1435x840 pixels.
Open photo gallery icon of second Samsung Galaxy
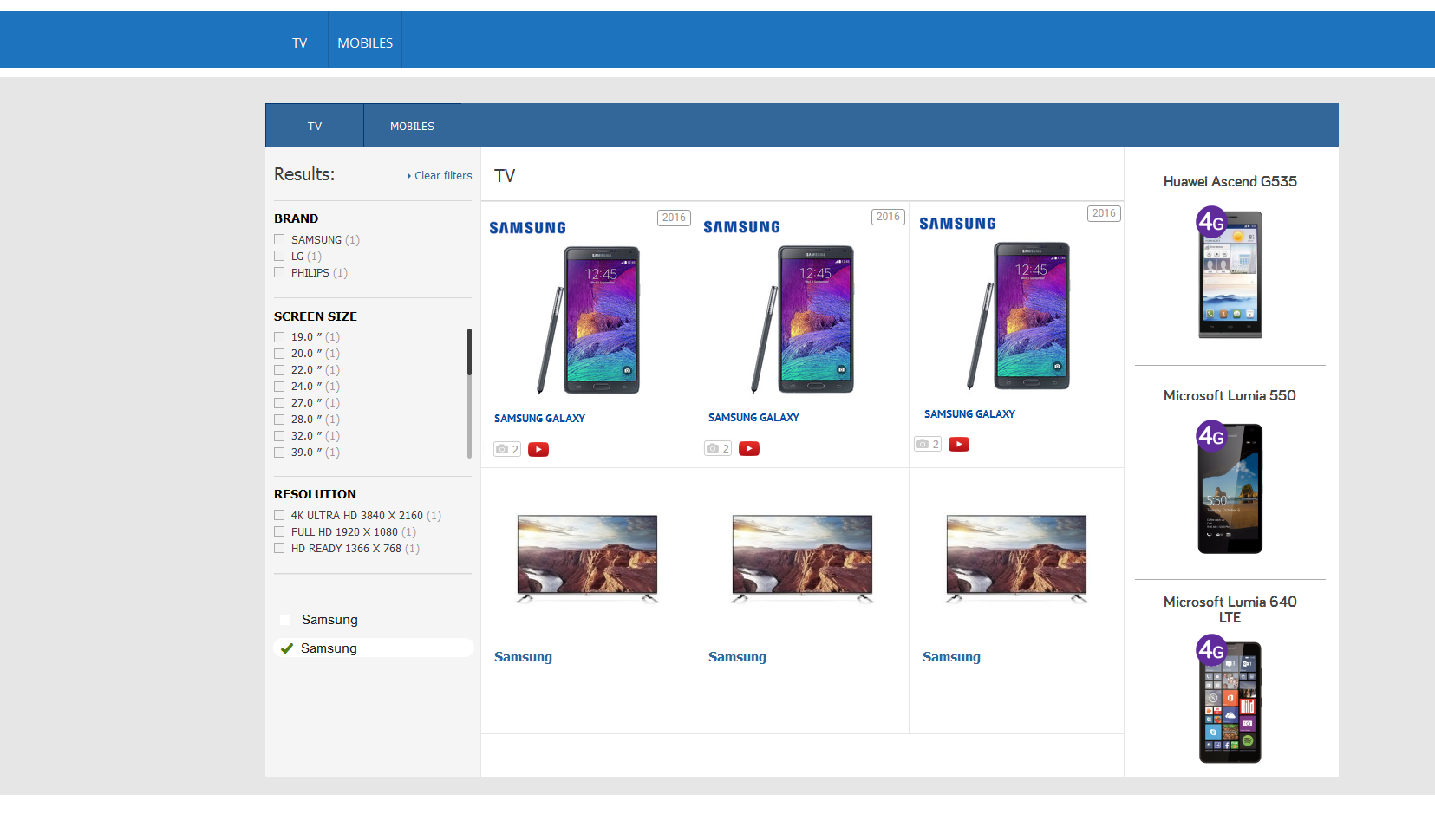pos(718,448)
